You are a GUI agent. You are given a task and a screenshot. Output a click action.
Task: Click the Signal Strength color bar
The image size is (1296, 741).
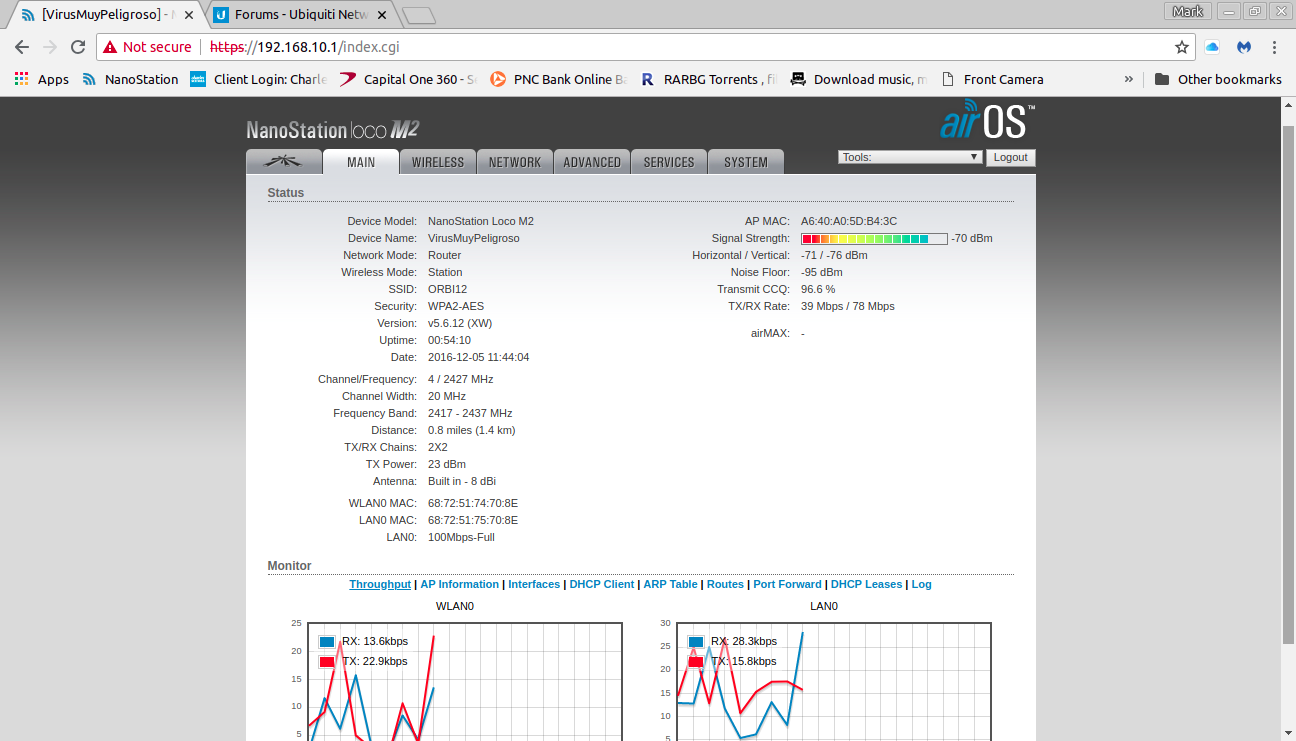[x=874, y=239]
